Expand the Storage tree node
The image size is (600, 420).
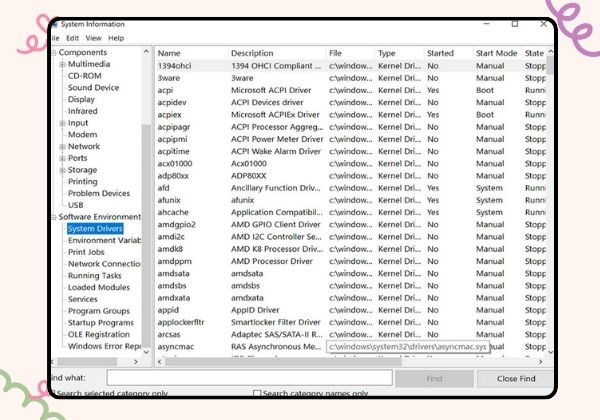62,170
